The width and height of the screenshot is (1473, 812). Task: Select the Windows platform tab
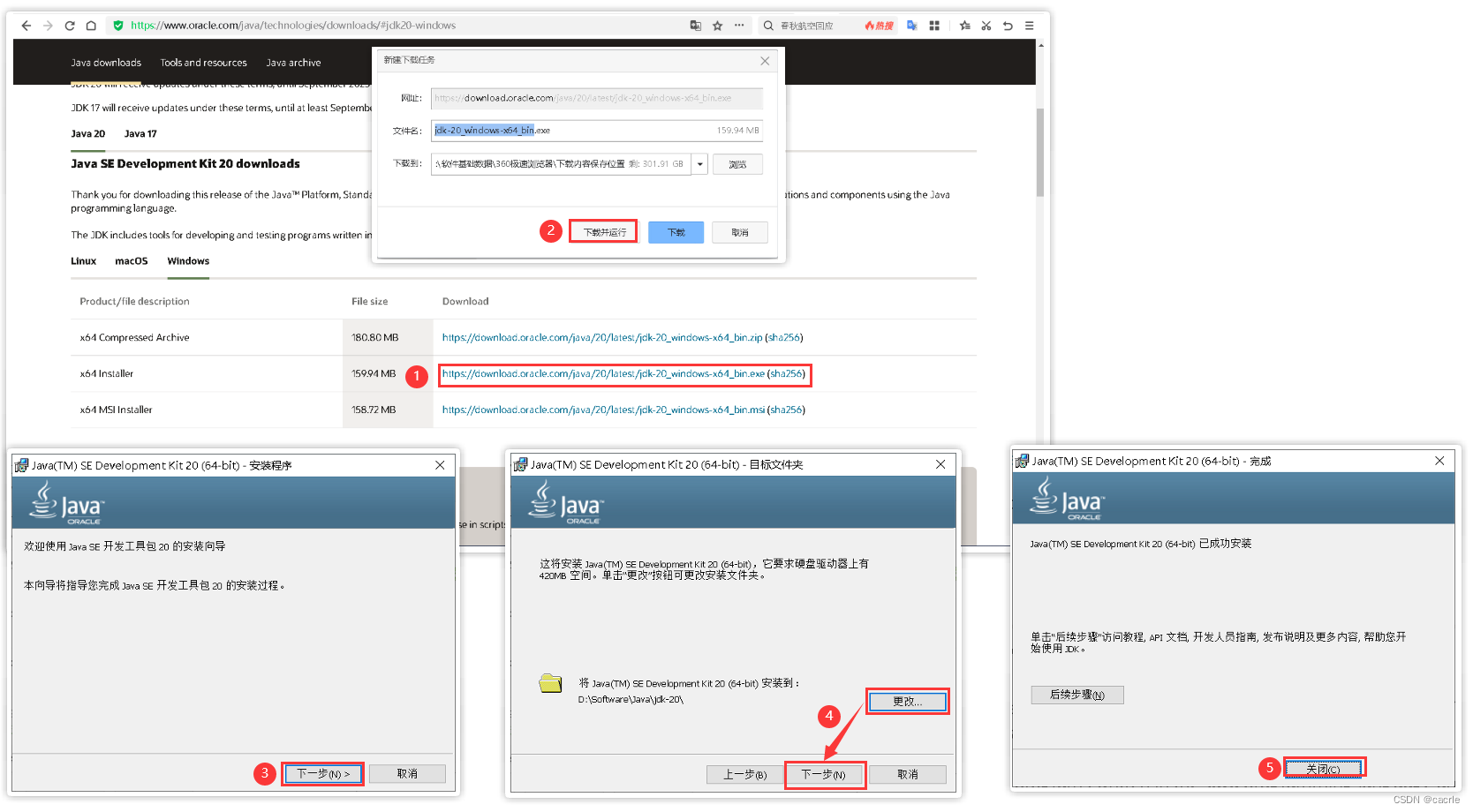pyautogui.click(x=188, y=261)
